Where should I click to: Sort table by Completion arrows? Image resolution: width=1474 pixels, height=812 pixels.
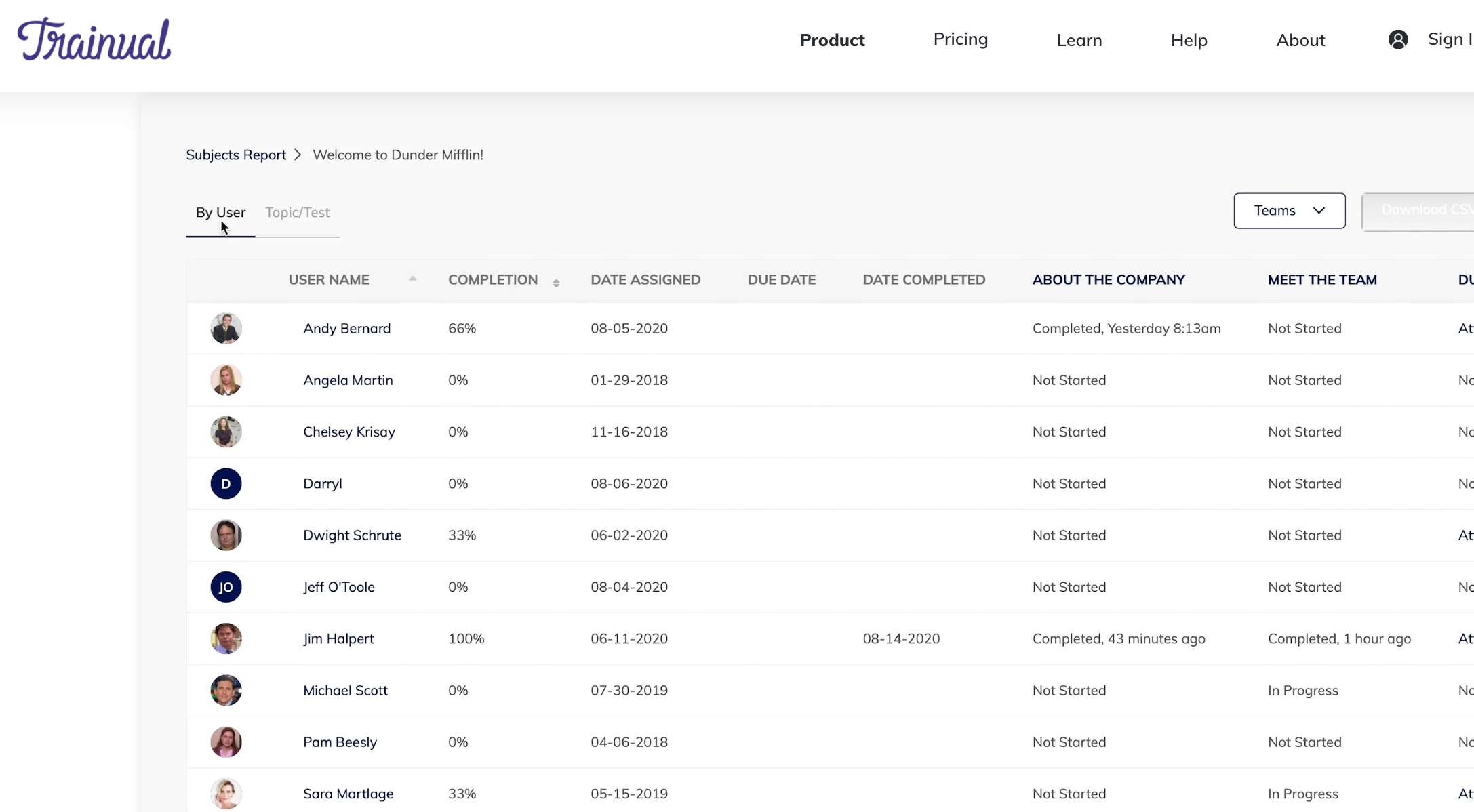click(x=556, y=283)
